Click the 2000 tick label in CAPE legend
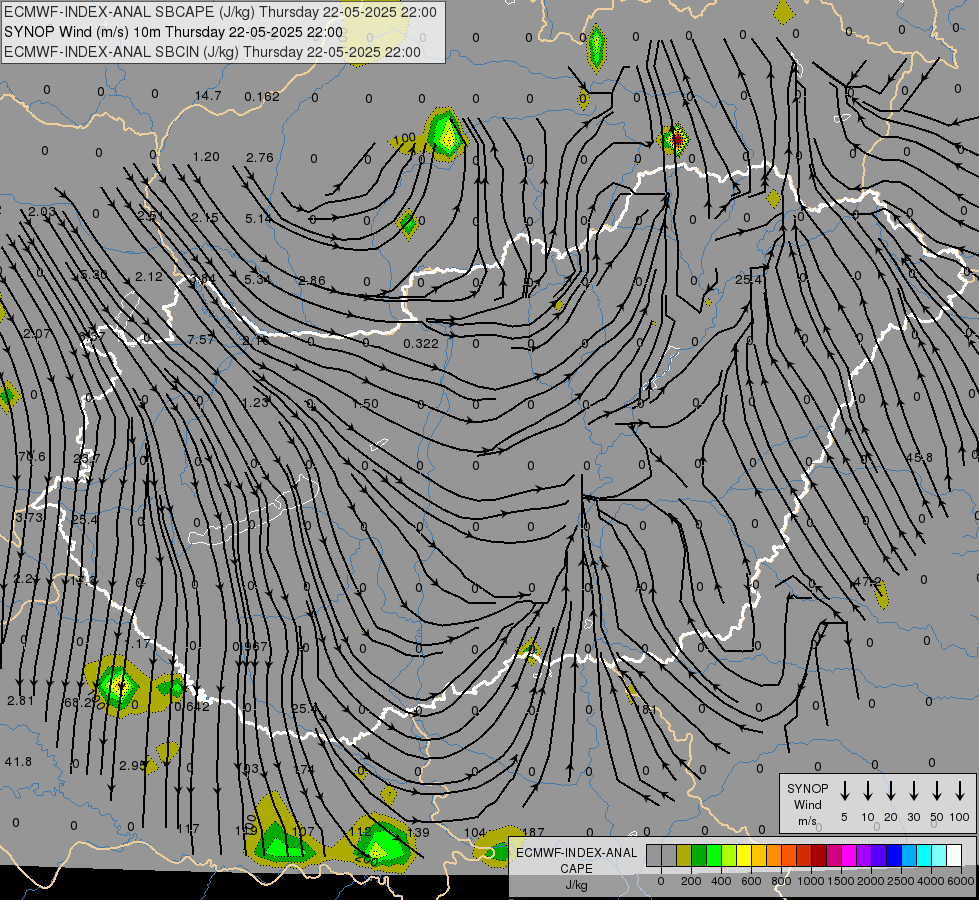979x900 pixels. 871,881
